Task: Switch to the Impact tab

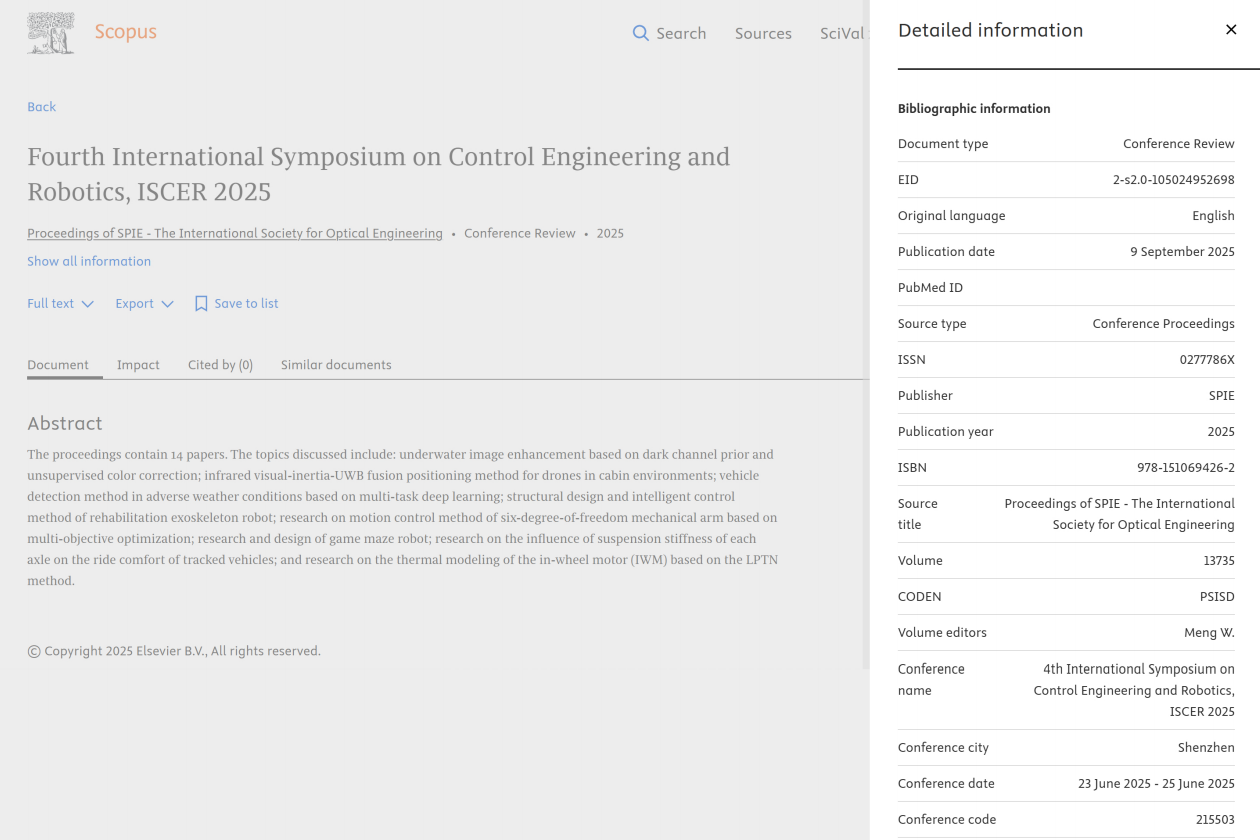Action: point(138,365)
